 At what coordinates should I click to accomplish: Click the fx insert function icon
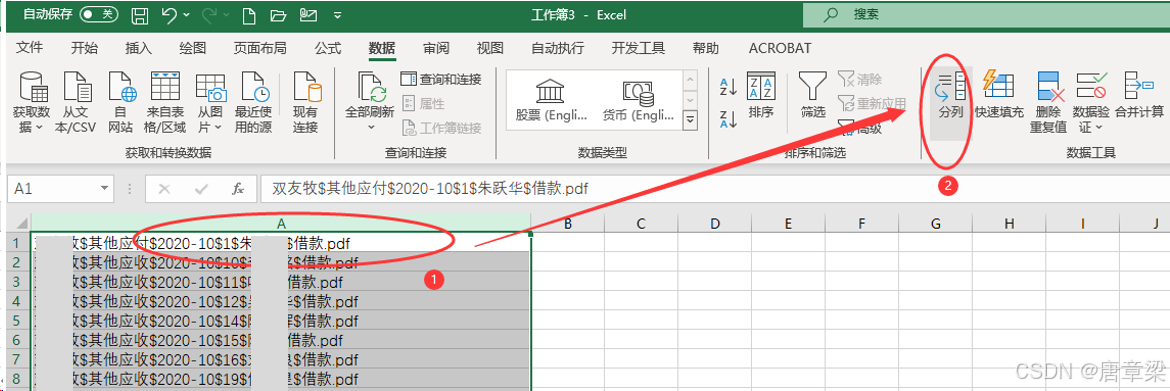[x=238, y=189]
